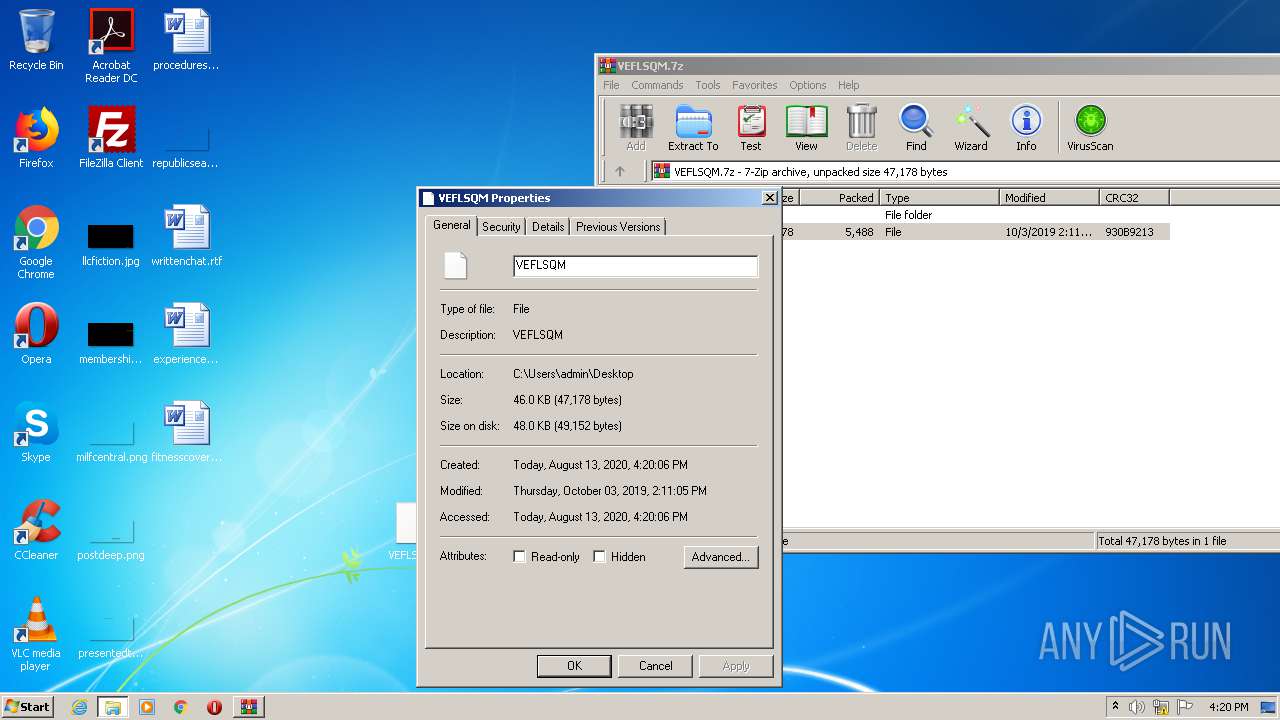Launch the Opera desktop shortcut
Screen dimensions: 1280x720
pyautogui.click(x=36, y=334)
